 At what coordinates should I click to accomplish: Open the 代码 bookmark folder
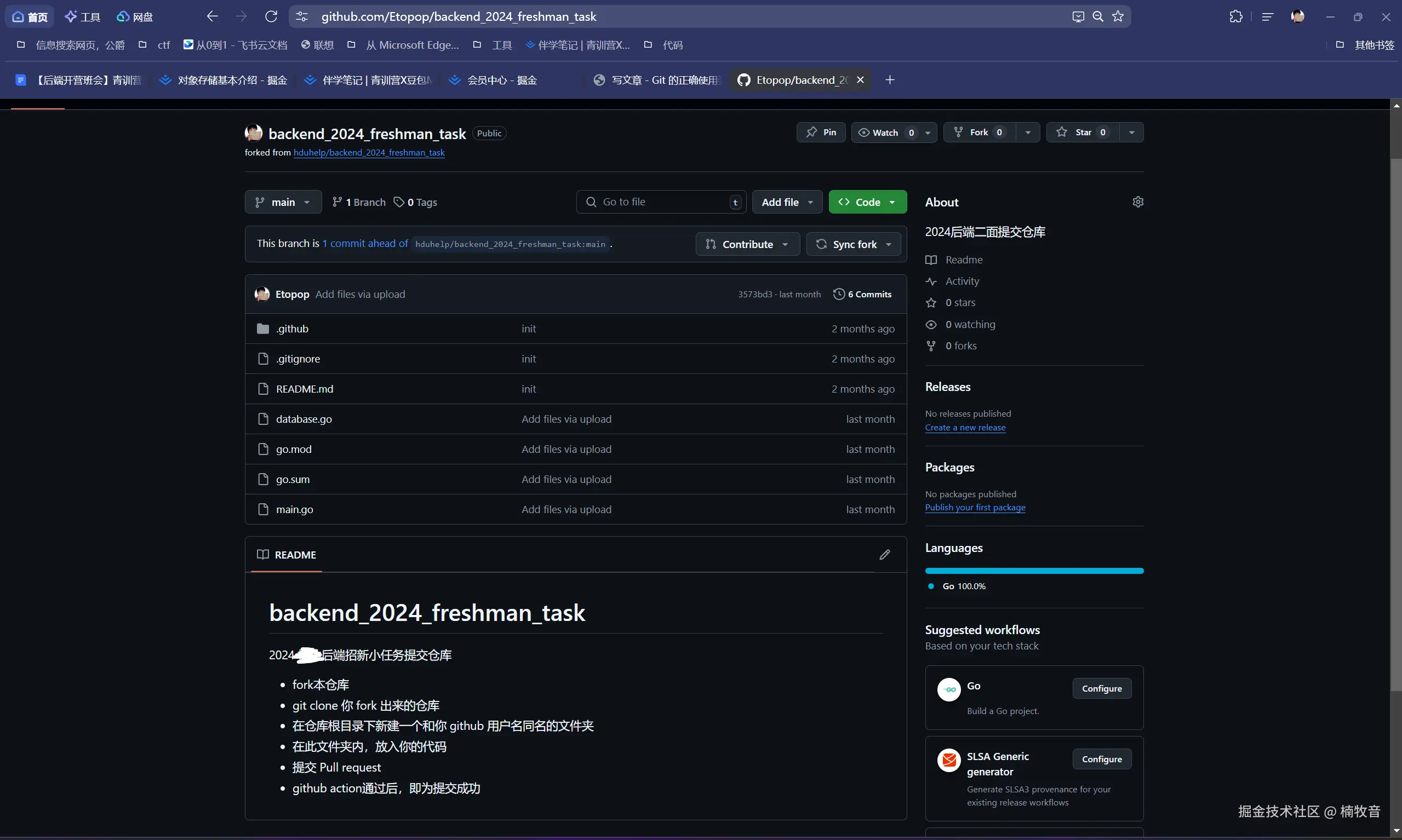click(x=663, y=45)
